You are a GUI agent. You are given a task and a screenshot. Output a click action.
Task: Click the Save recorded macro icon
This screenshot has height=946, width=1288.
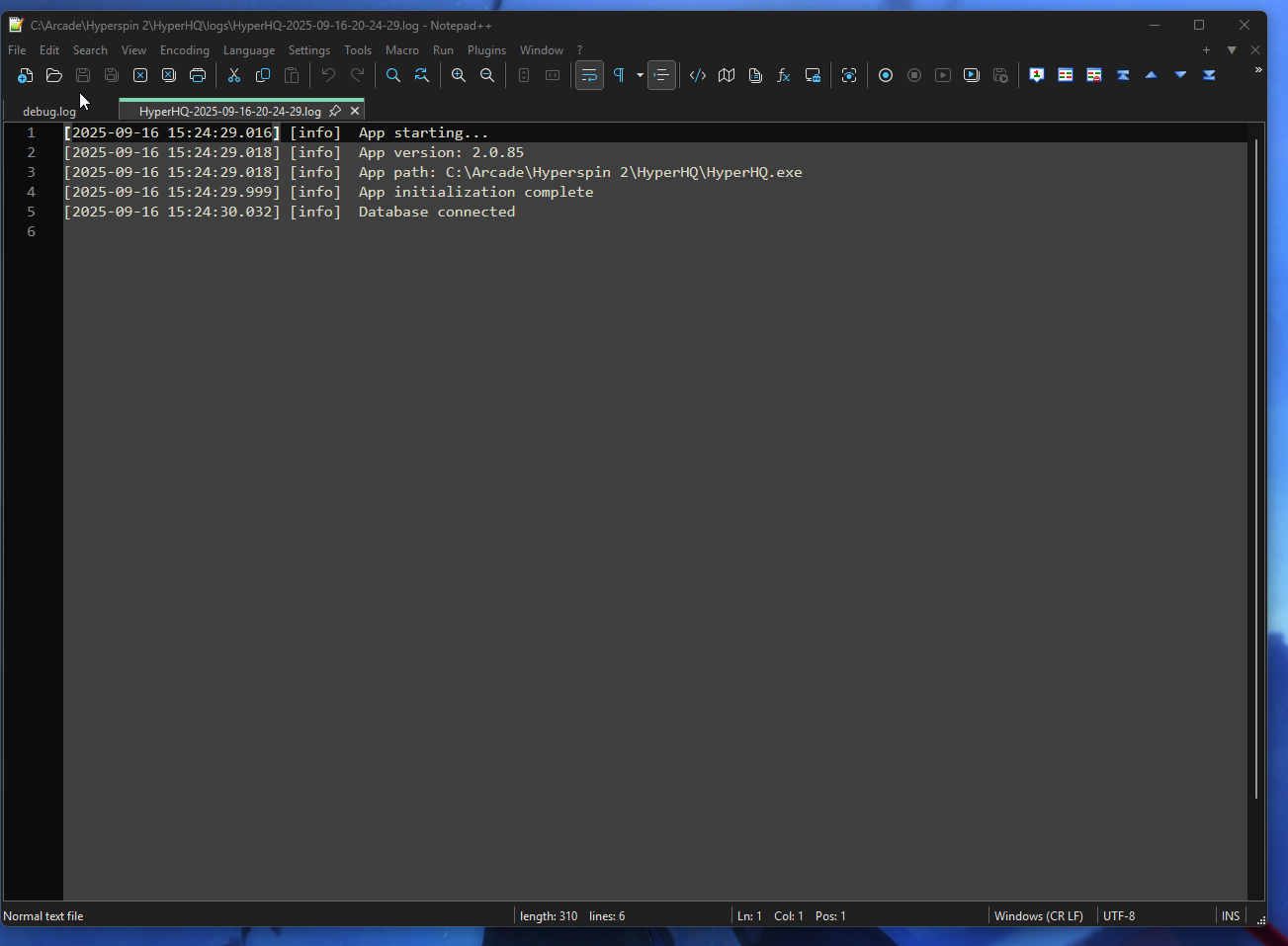point(1000,75)
